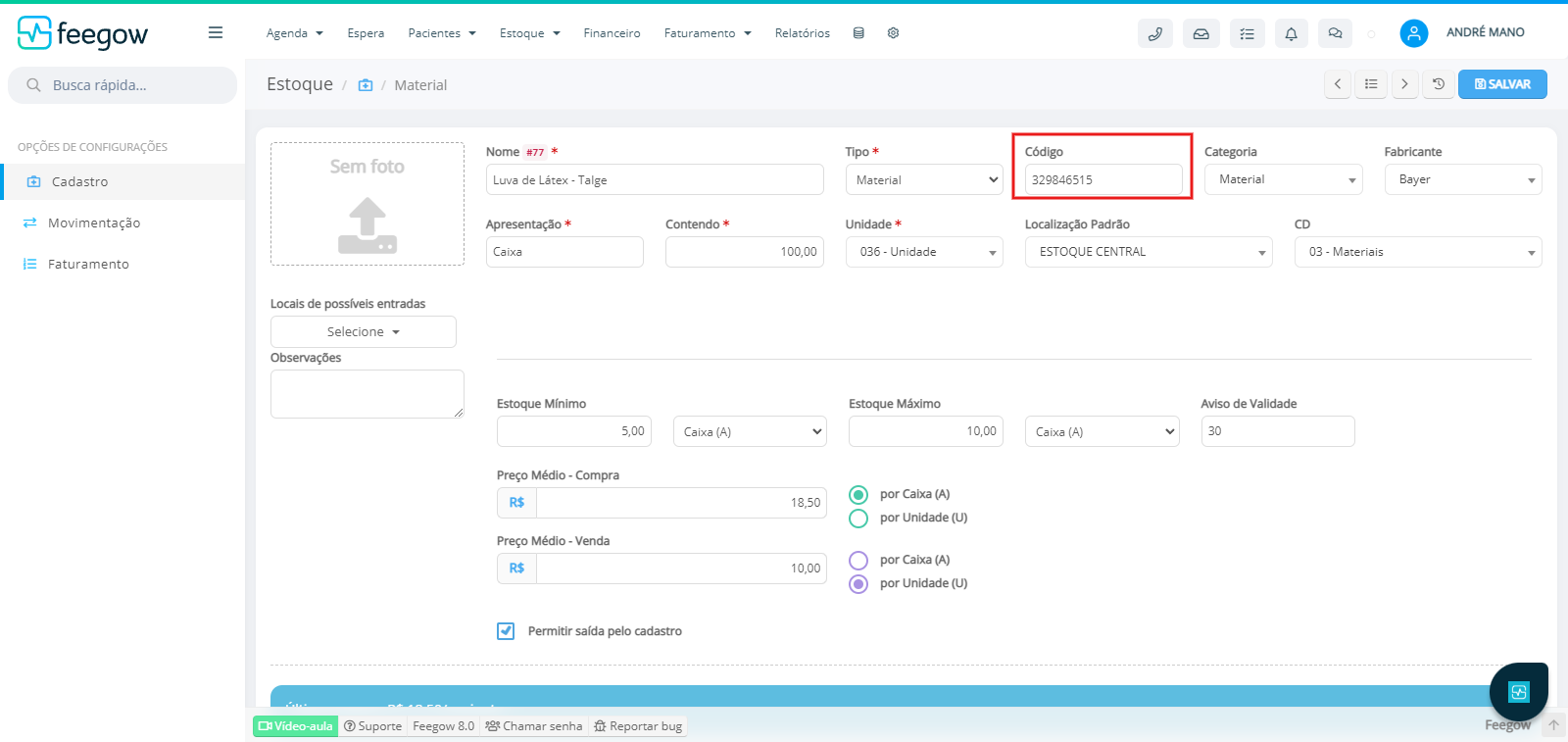Screen dimensions: 1568x742
Task: Open the Estoque menu
Action: 530,33
